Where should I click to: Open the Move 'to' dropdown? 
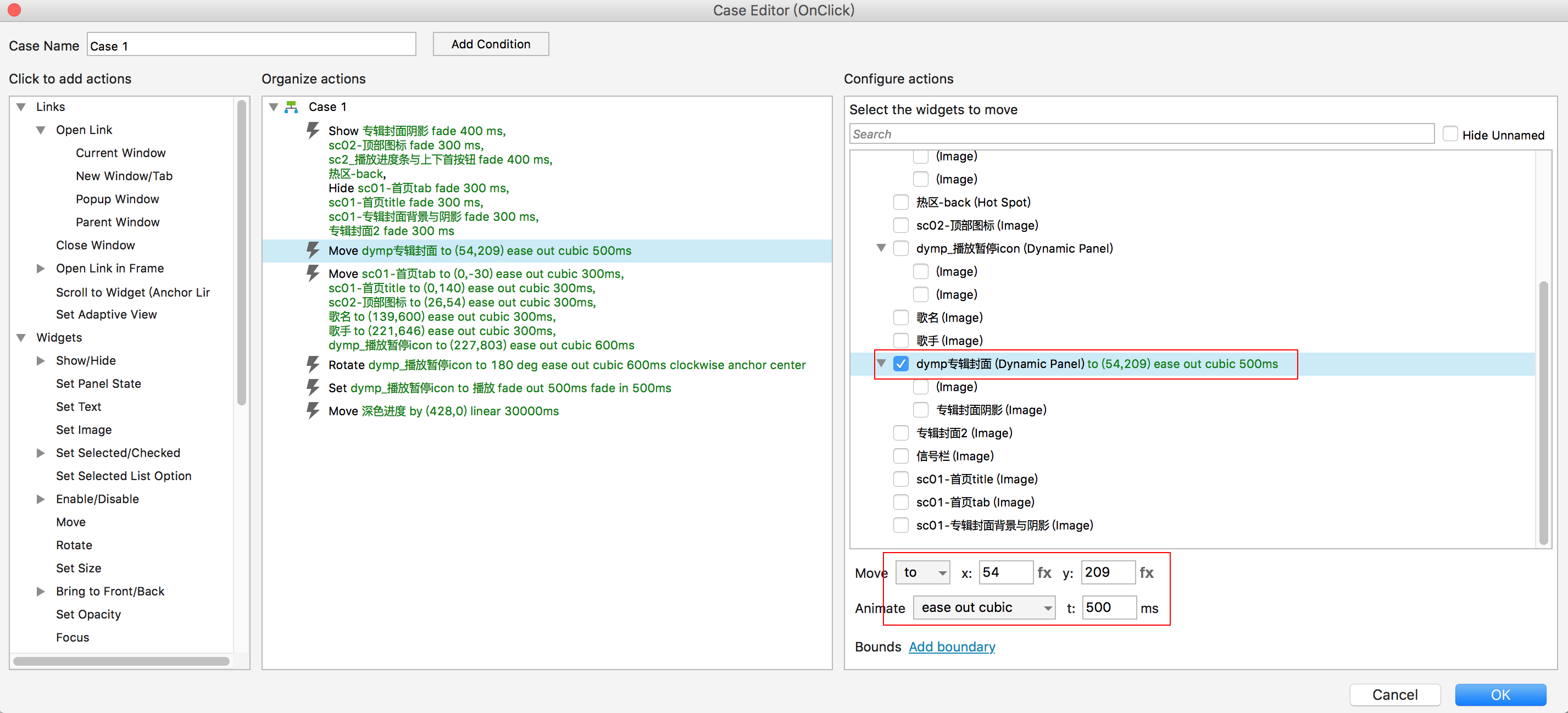click(924, 572)
